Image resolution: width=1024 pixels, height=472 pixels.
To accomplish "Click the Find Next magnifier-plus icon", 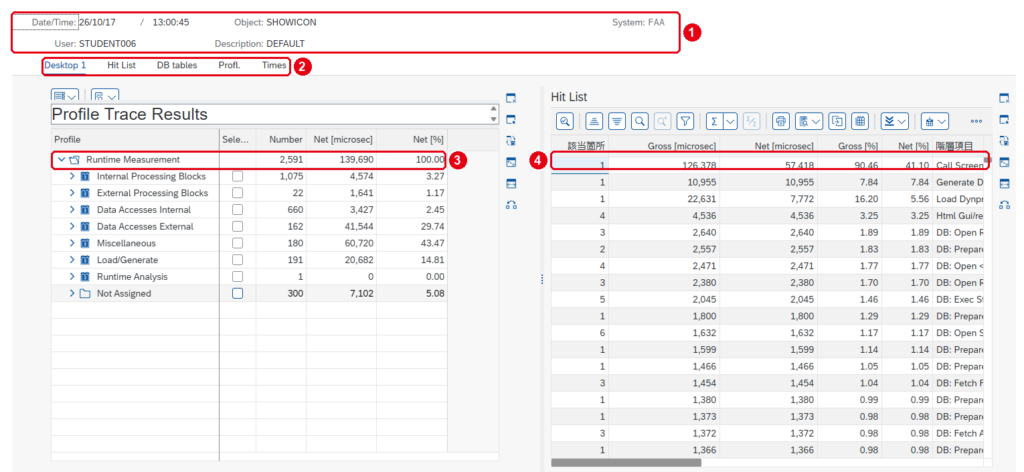I will (662, 121).
